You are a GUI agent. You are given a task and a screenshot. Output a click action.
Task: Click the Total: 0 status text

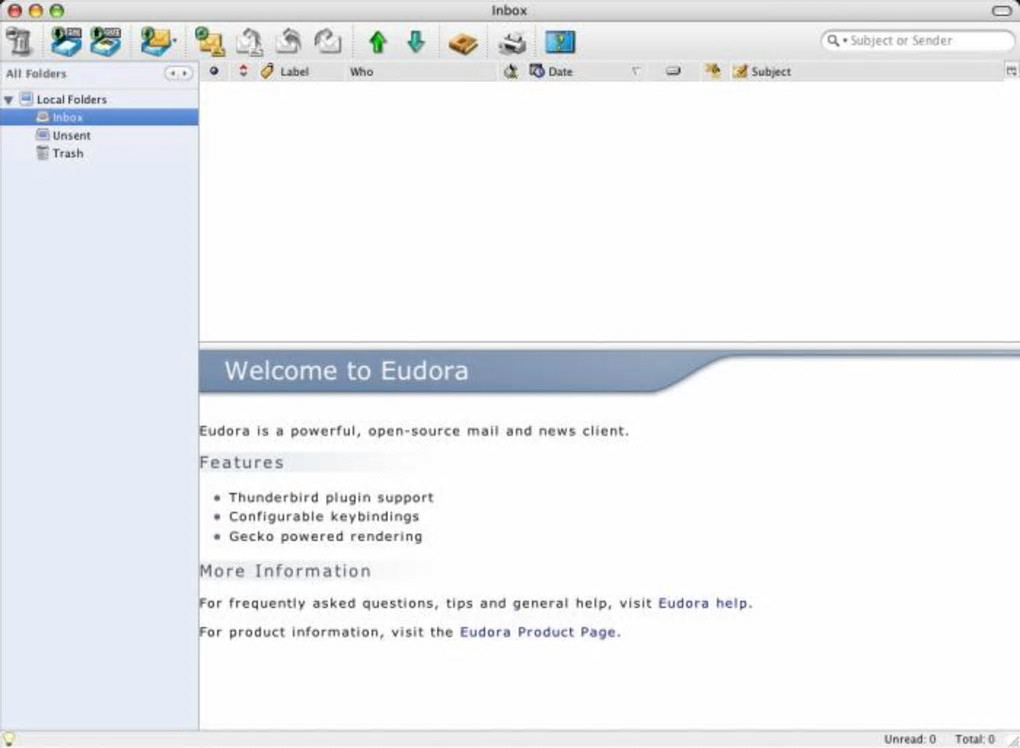pyautogui.click(x=974, y=739)
